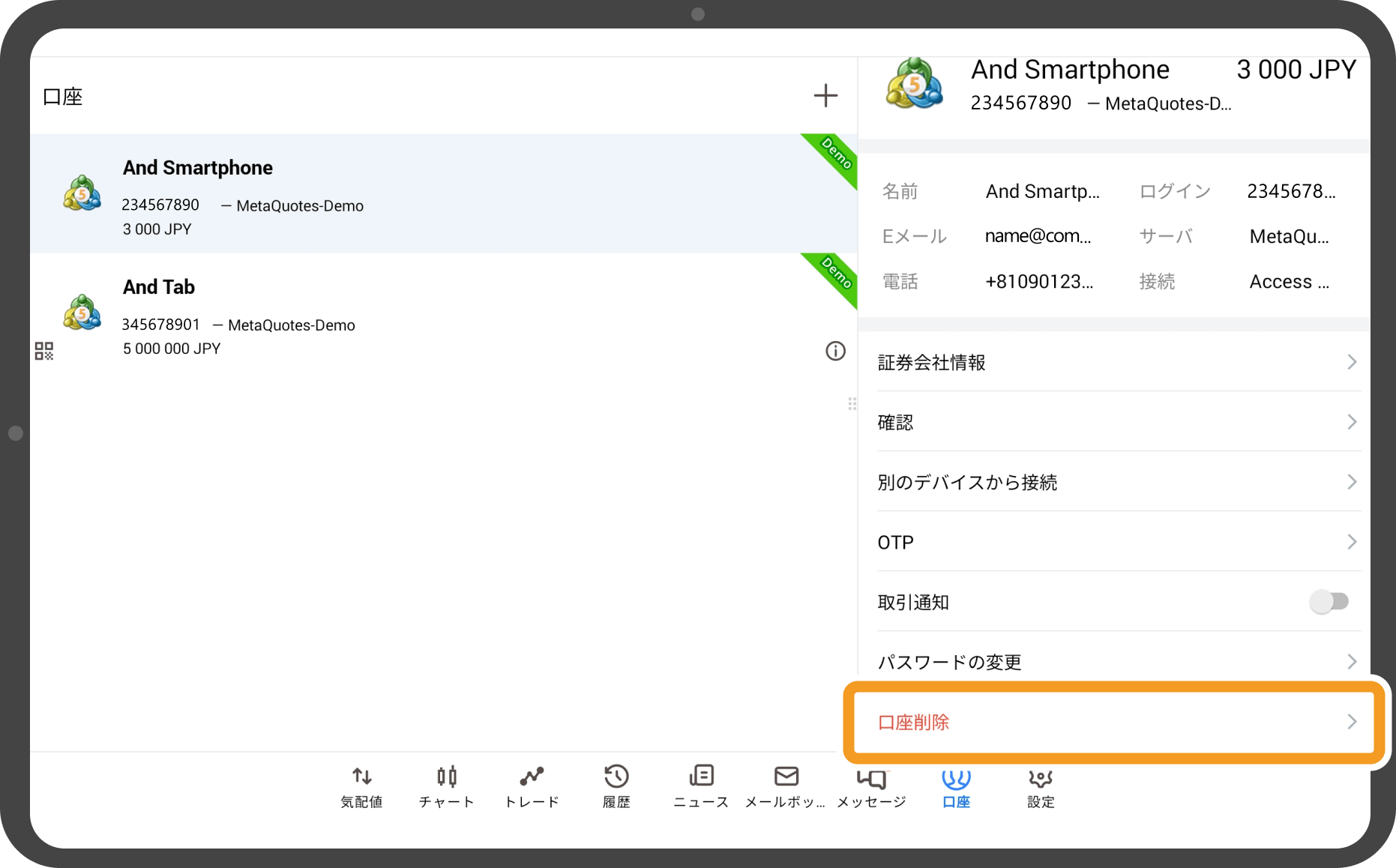The width and height of the screenshot is (1396, 868).
Task: Select the And Smartphone account entry
Action: (420, 195)
